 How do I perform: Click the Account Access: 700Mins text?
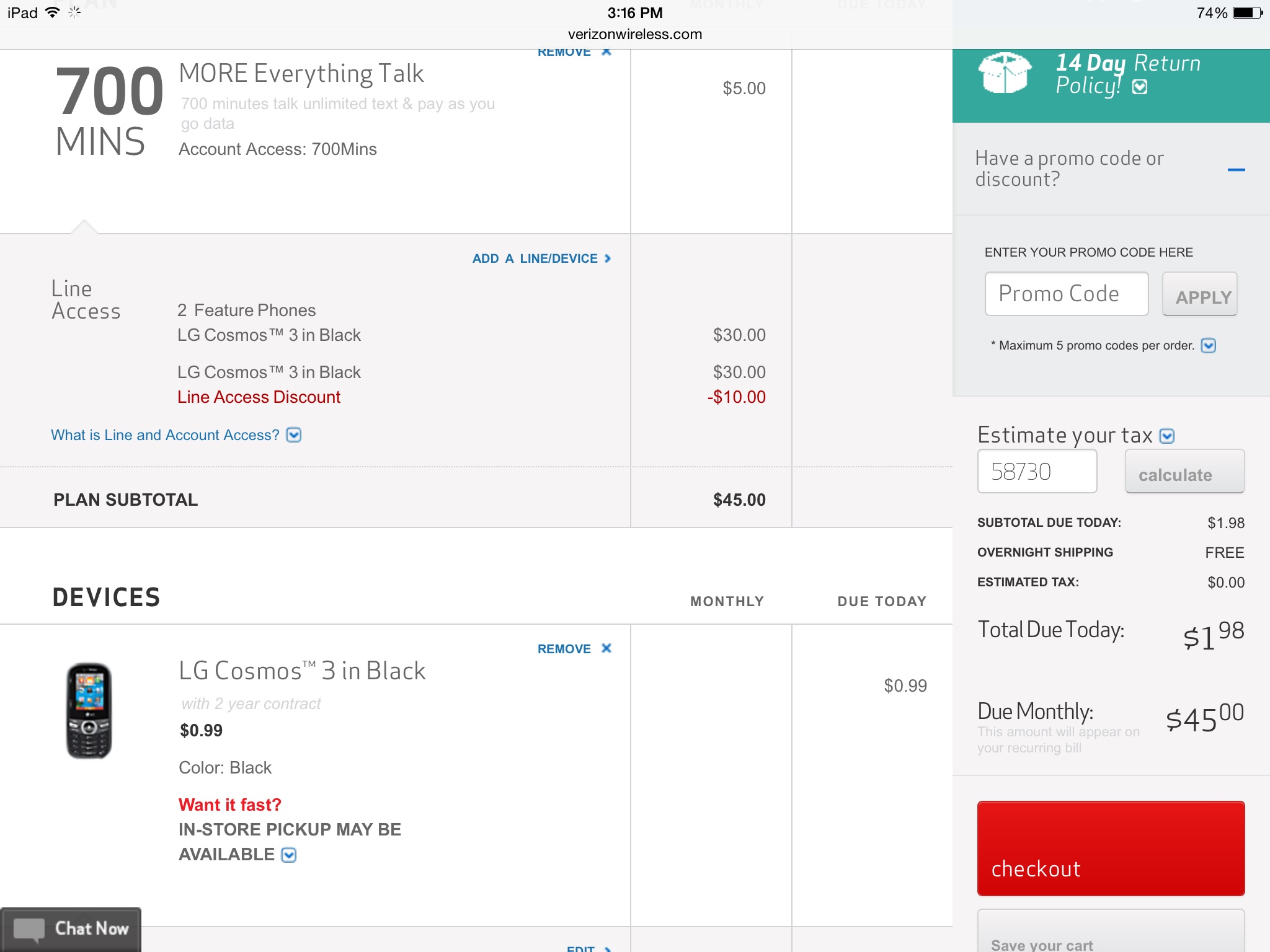[278, 149]
